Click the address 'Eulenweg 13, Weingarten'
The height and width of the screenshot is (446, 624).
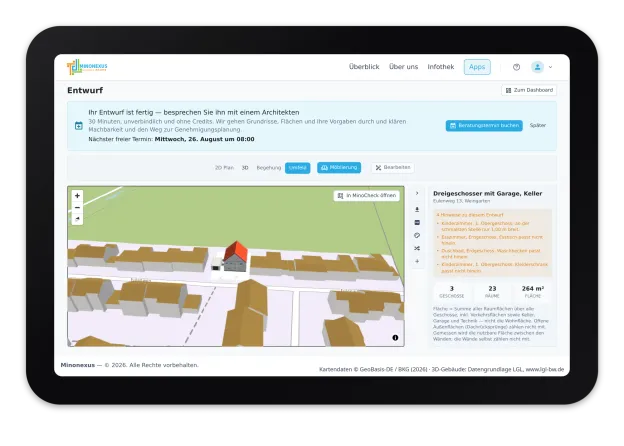coord(462,201)
